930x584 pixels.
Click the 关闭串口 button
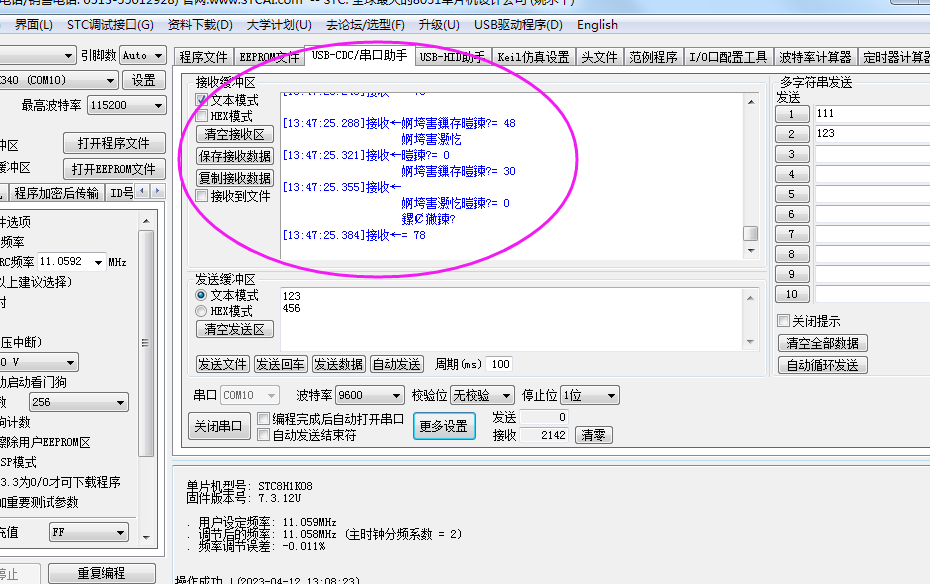[x=219, y=426]
